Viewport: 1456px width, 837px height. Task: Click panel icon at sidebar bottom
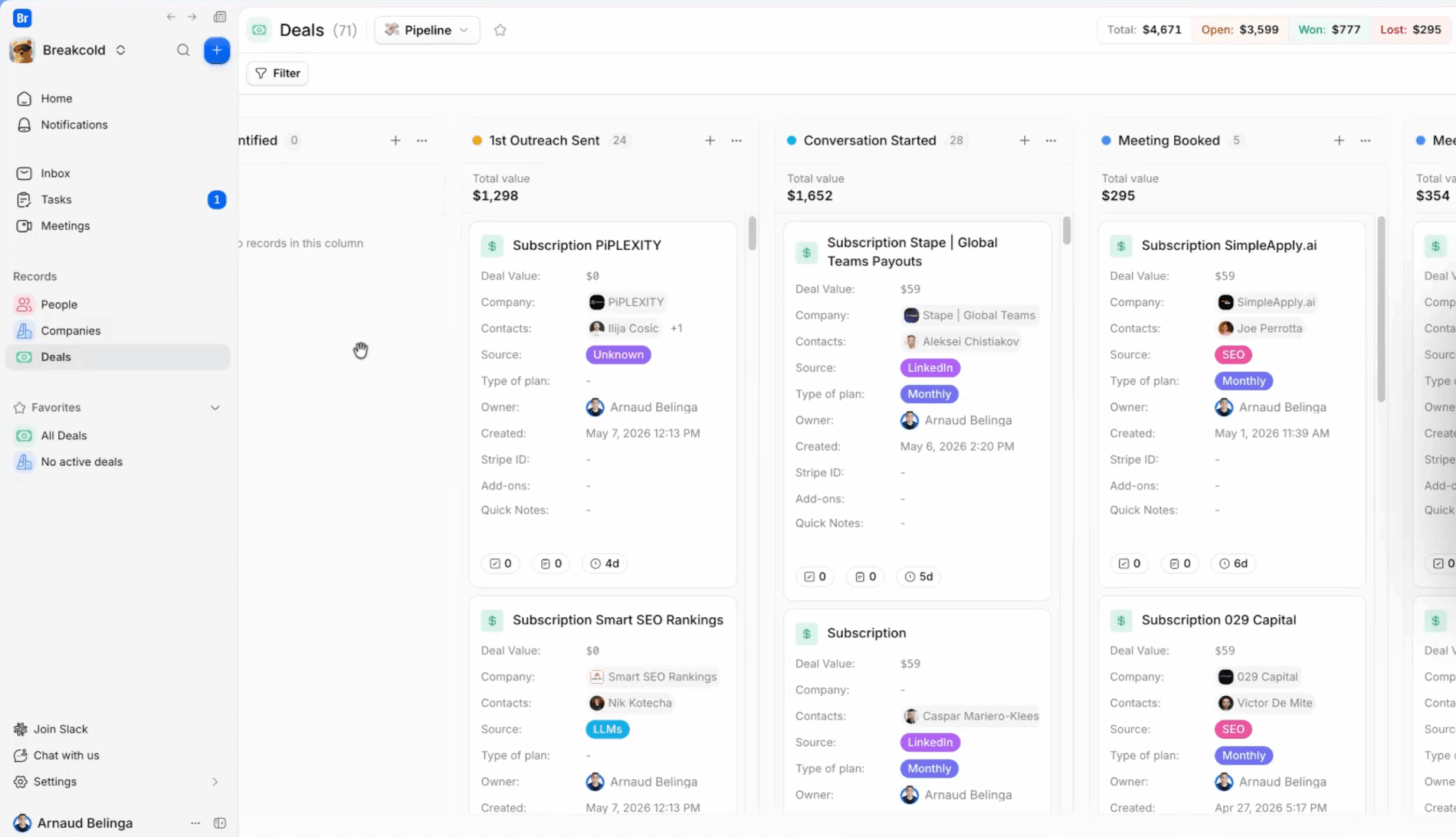220,823
